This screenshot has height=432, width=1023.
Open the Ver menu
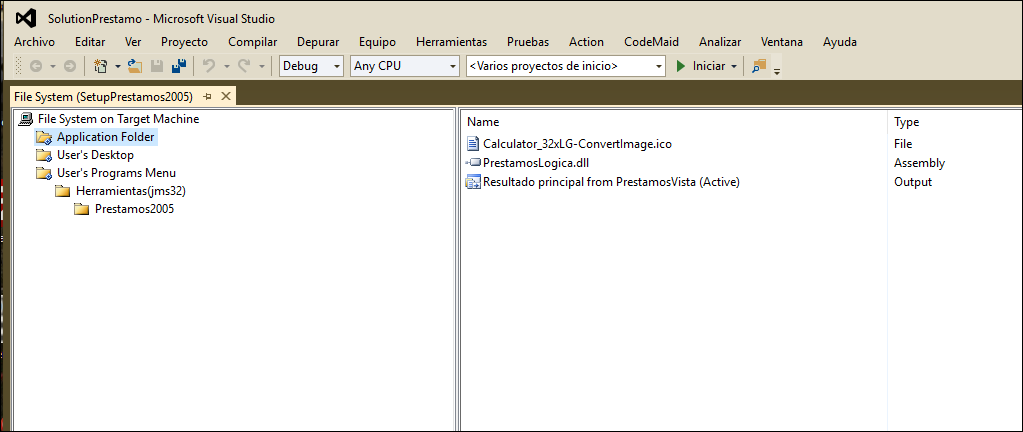tap(133, 42)
